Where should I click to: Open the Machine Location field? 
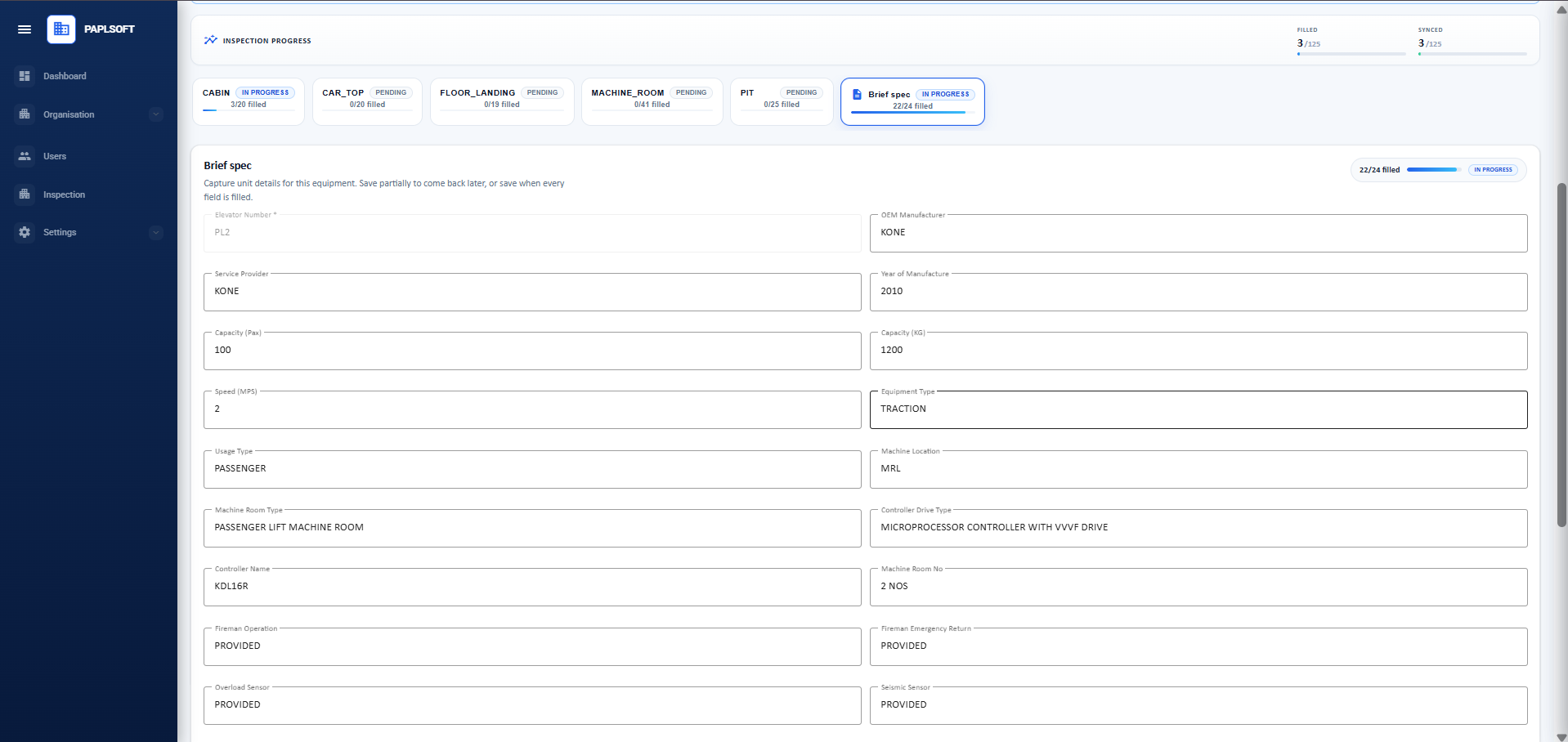[x=1198, y=469]
